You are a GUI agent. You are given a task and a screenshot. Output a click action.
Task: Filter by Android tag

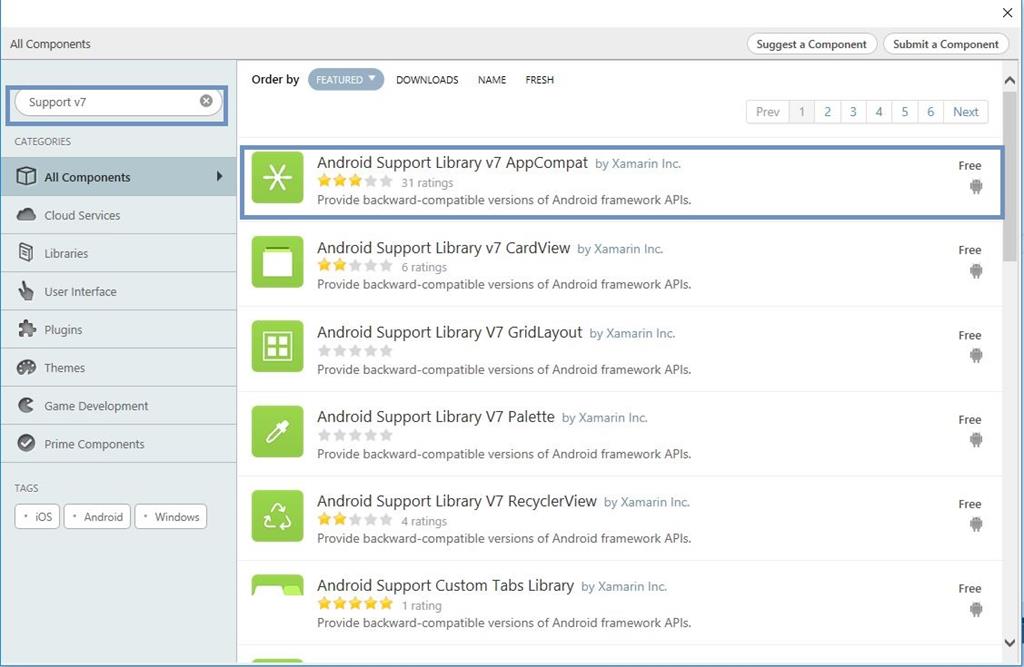point(97,516)
